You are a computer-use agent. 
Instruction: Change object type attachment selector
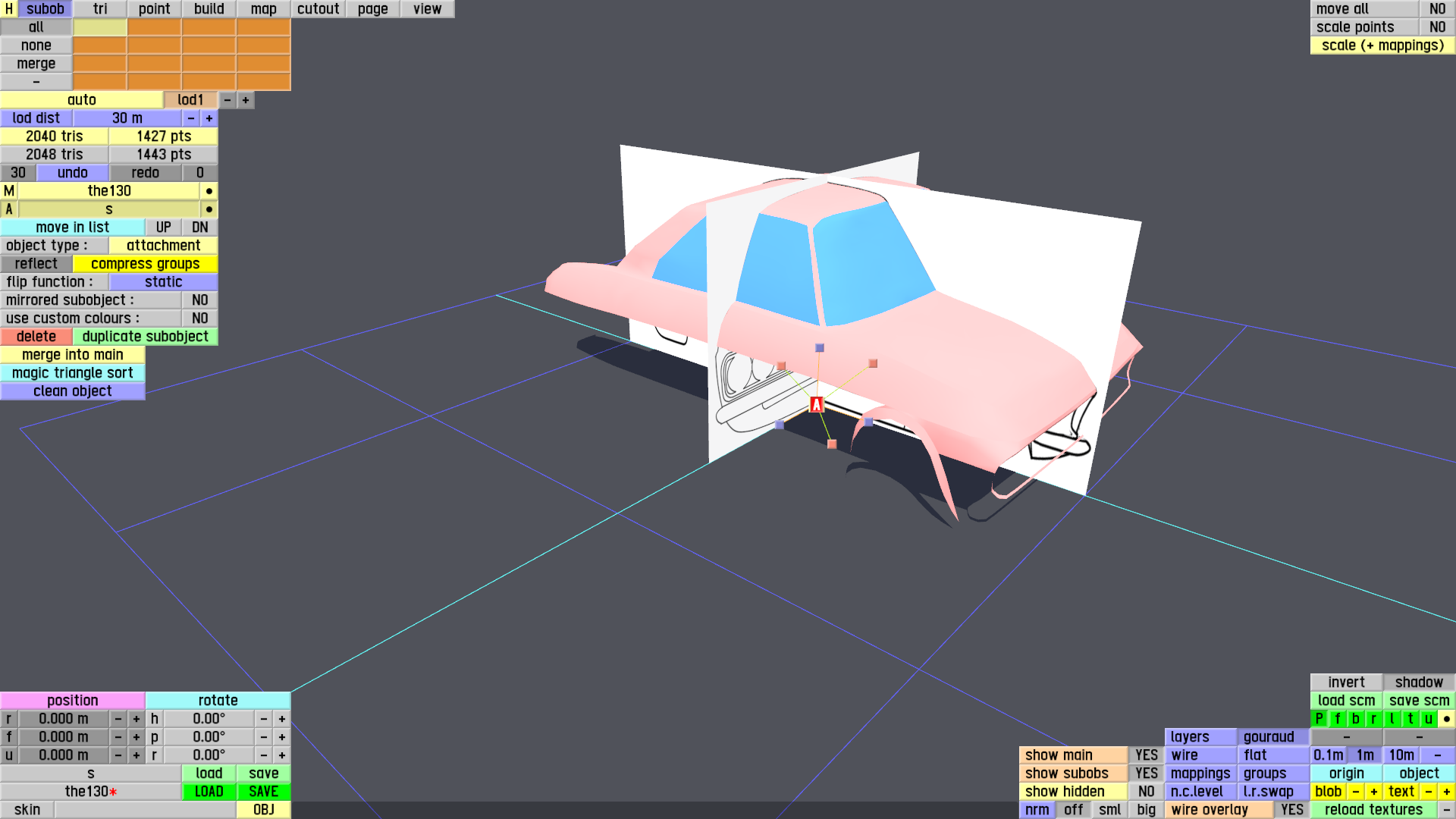tap(163, 246)
